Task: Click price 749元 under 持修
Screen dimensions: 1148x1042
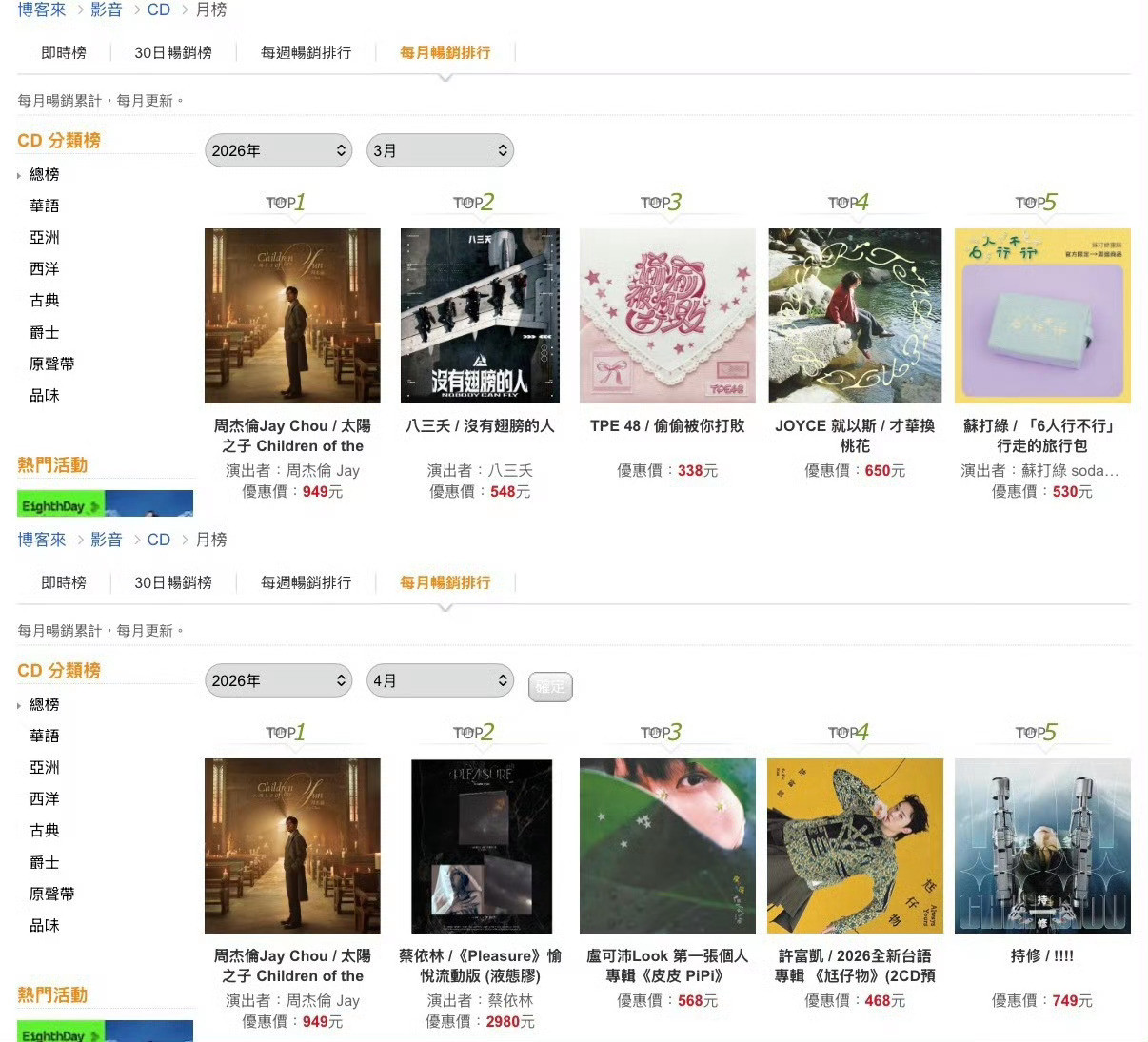Action: (1073, 1000)
